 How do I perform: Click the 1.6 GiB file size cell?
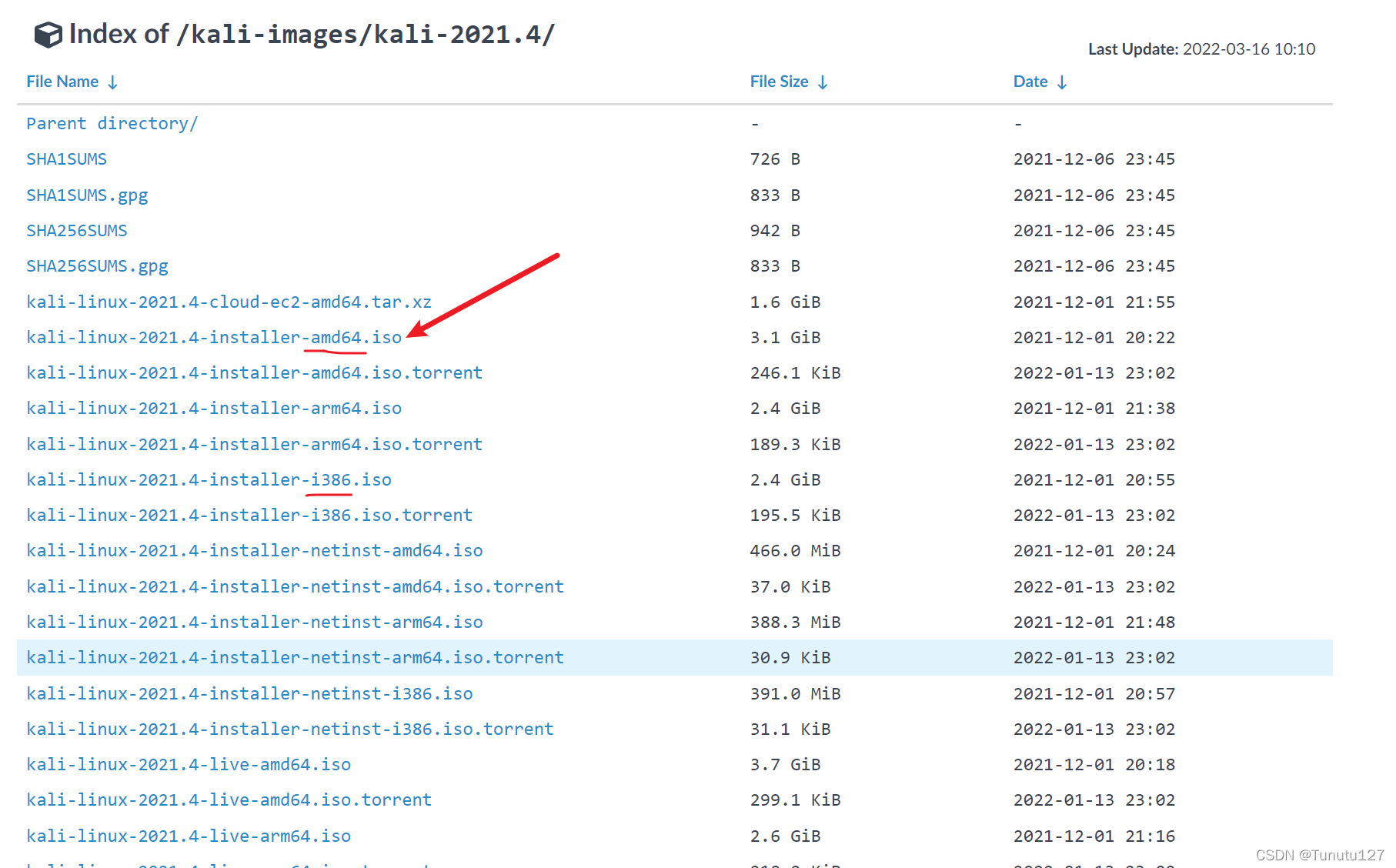click(x=785, y=302)
